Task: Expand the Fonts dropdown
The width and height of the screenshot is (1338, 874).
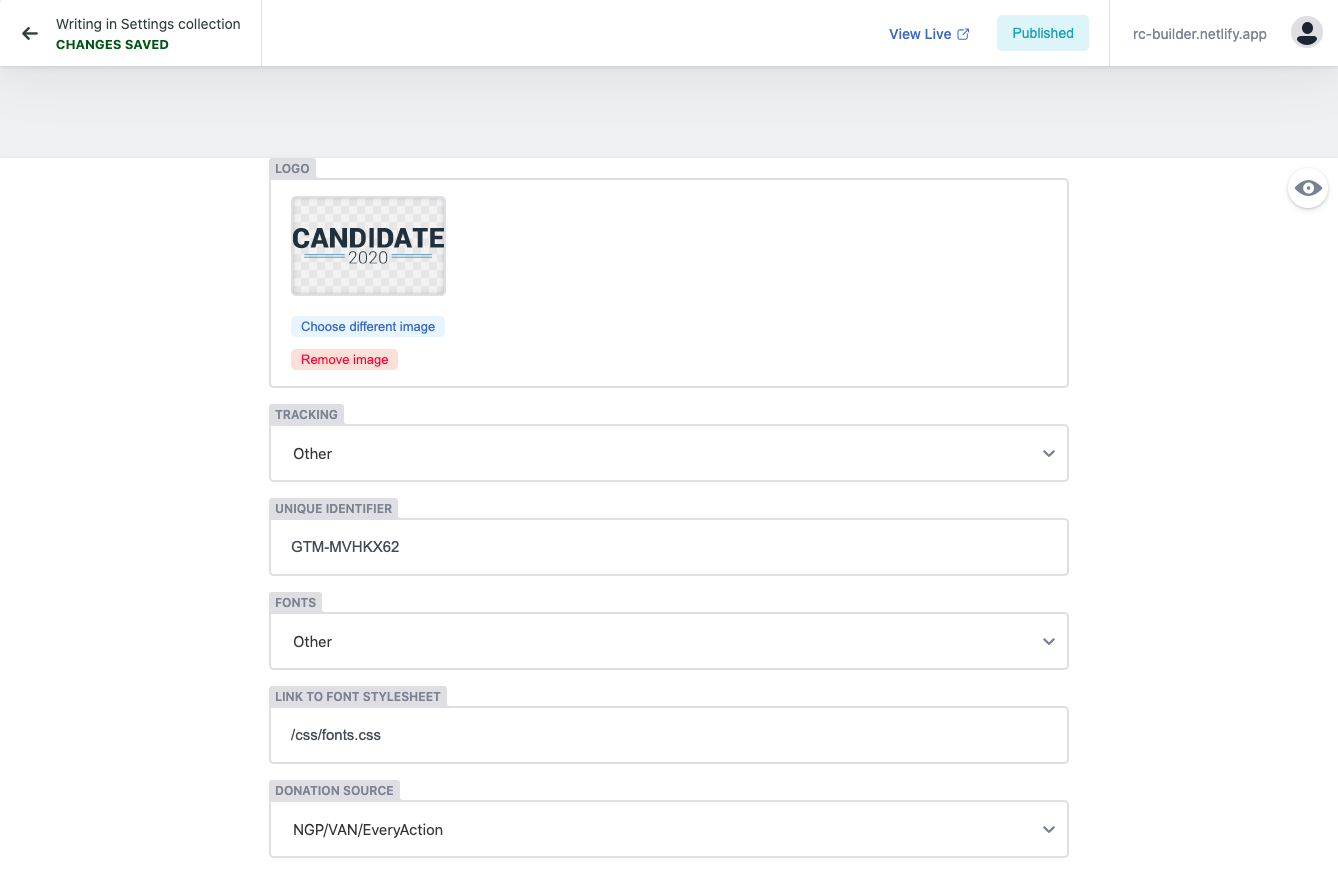Action: [x=669, y=641]
